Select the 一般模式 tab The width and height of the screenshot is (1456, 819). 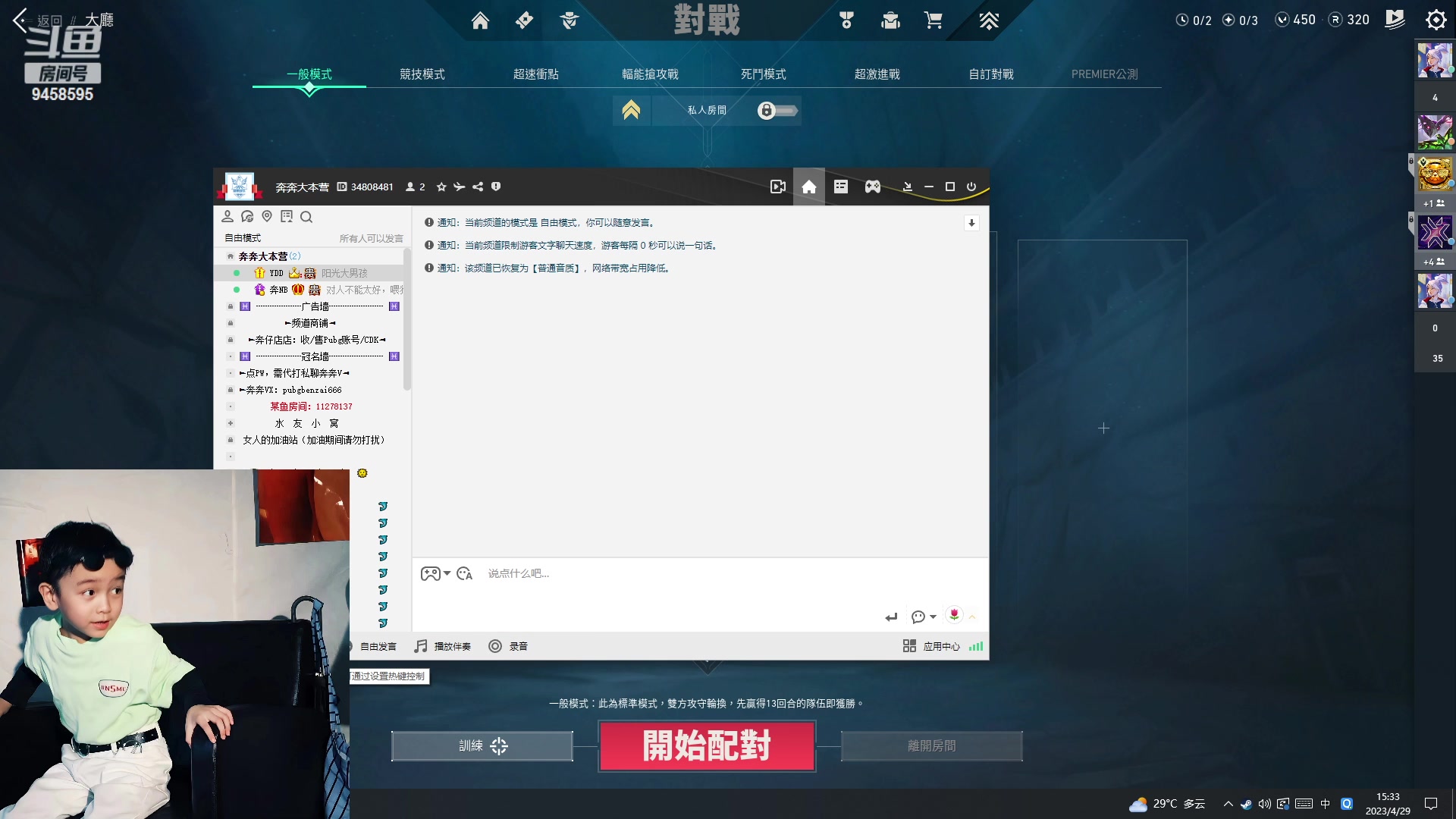(309, 74)
